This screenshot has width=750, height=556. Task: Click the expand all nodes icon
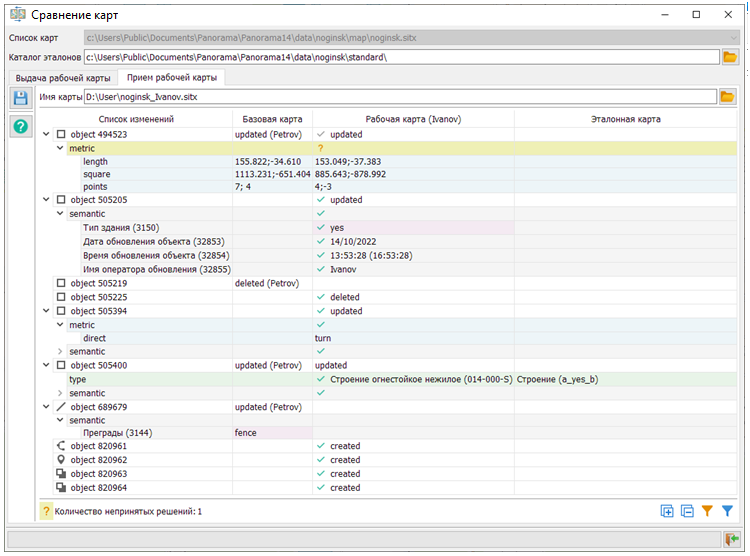tap(667, 511)
